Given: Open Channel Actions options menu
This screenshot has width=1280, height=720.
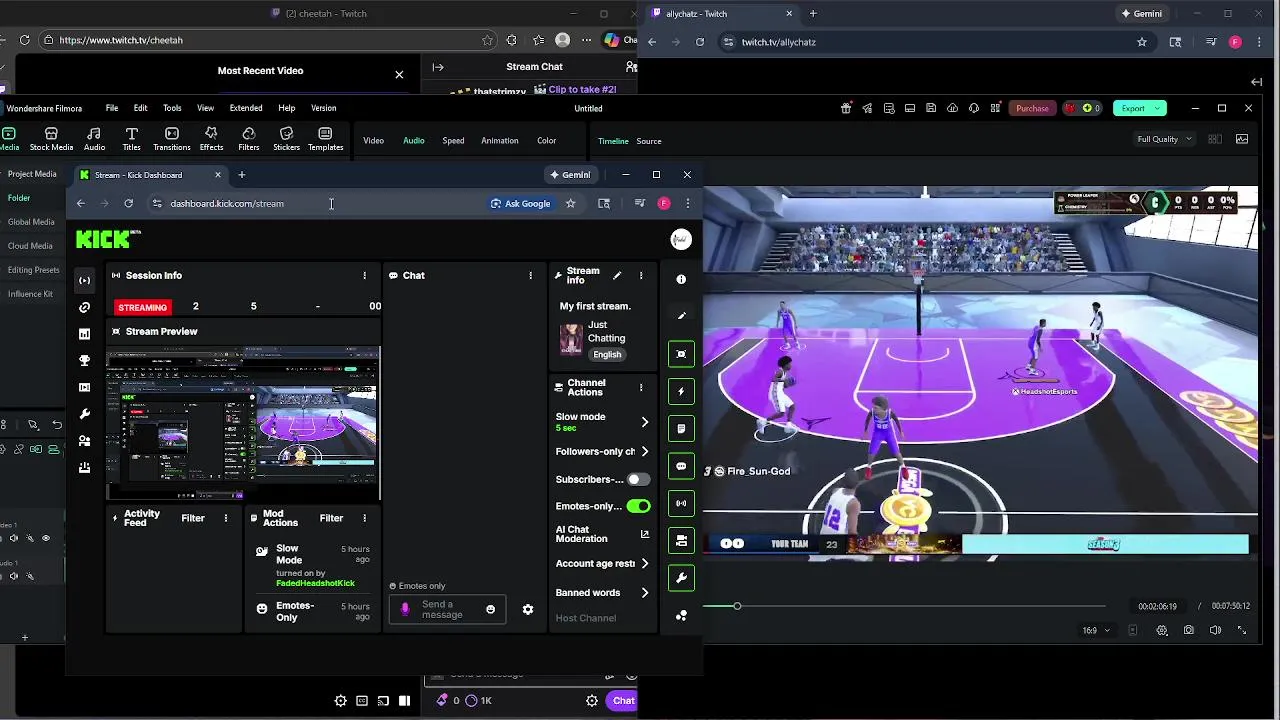Looking at the screenshot, I should point(641,387).
